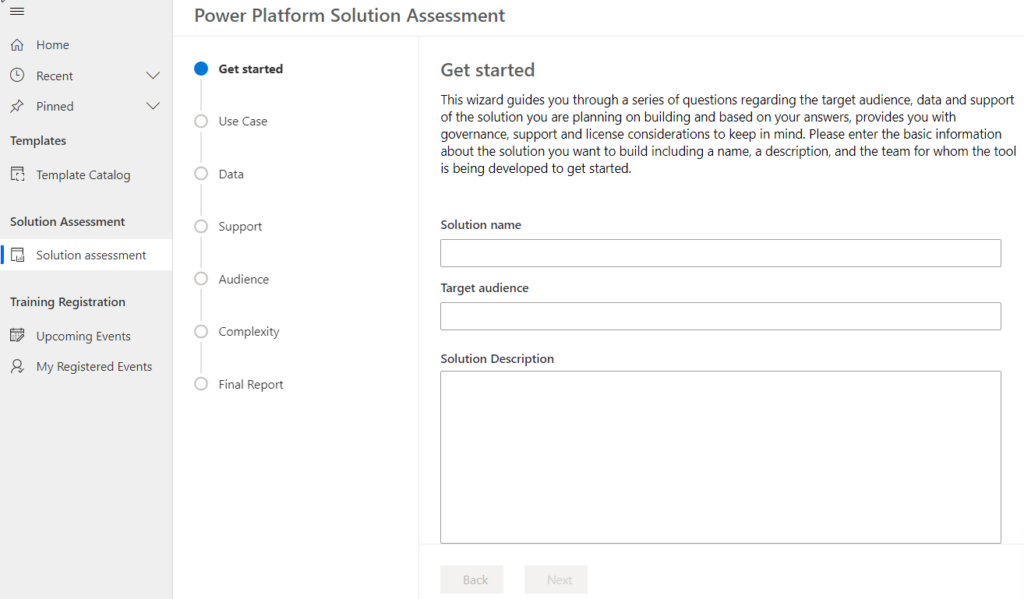Open Upcoming Events calendar icon
The image size is (1024, 599).
pyautogui.click(x=18, y=335)
